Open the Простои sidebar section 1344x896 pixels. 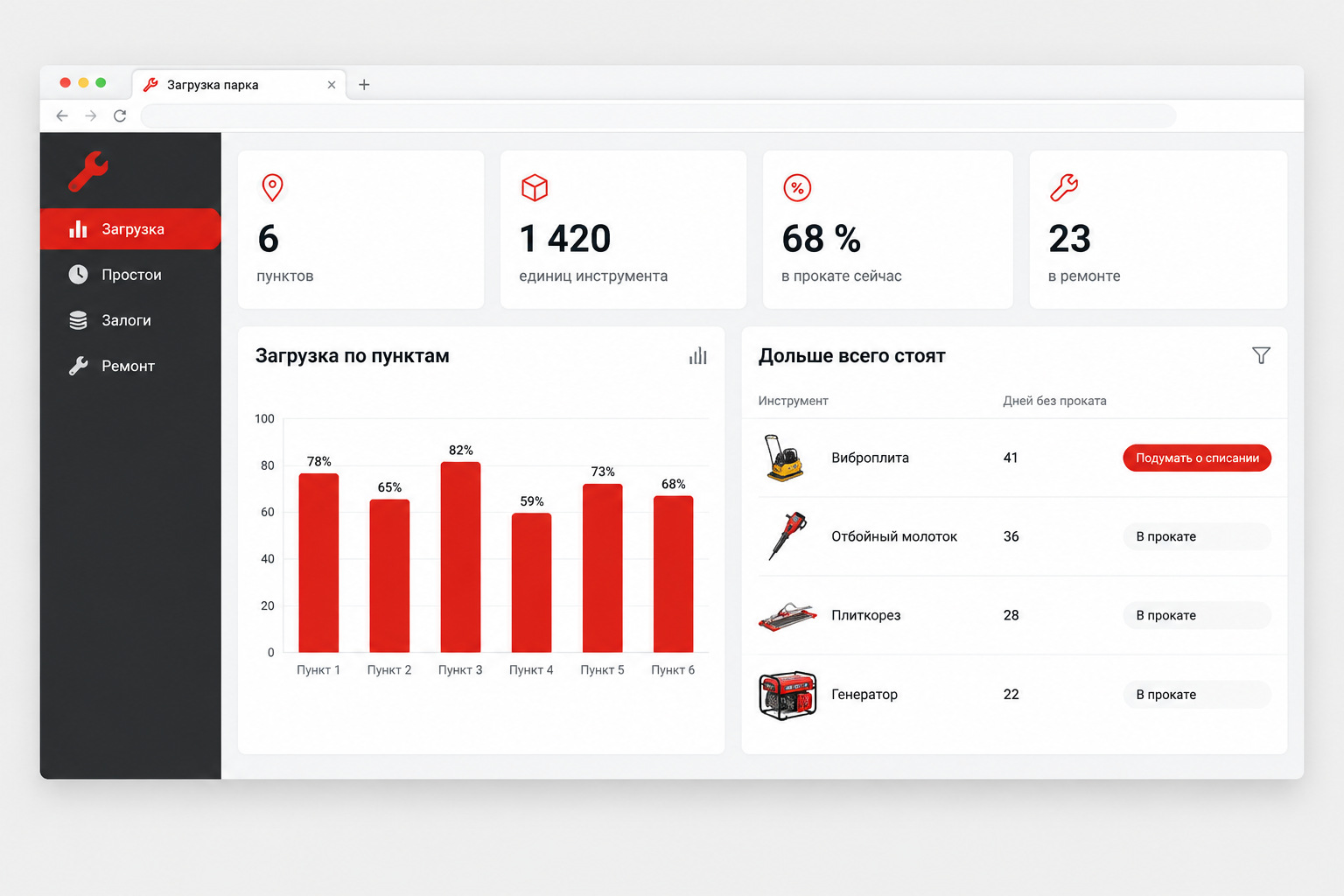coord(130,275)
